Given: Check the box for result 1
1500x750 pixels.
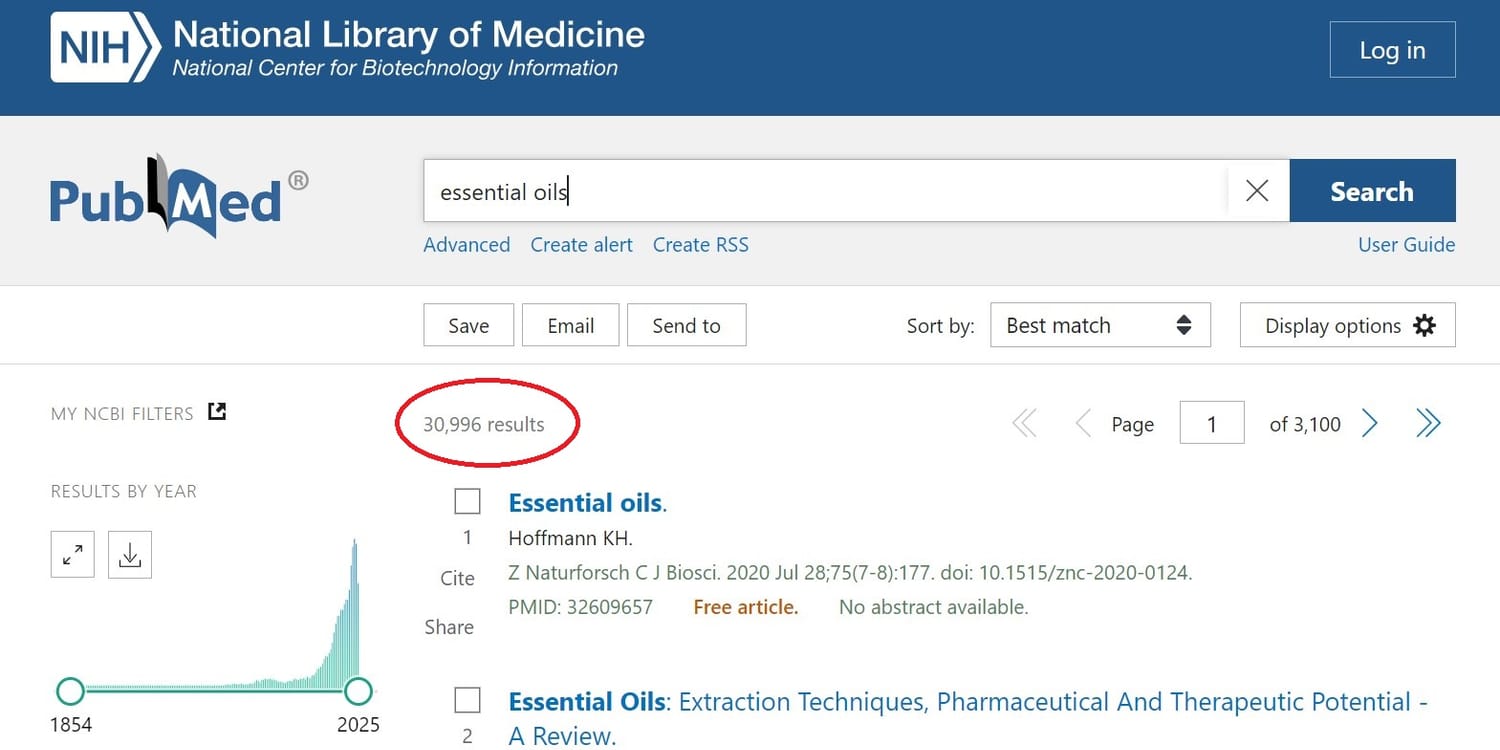Looking at the screenshot, I should (467, 501).
